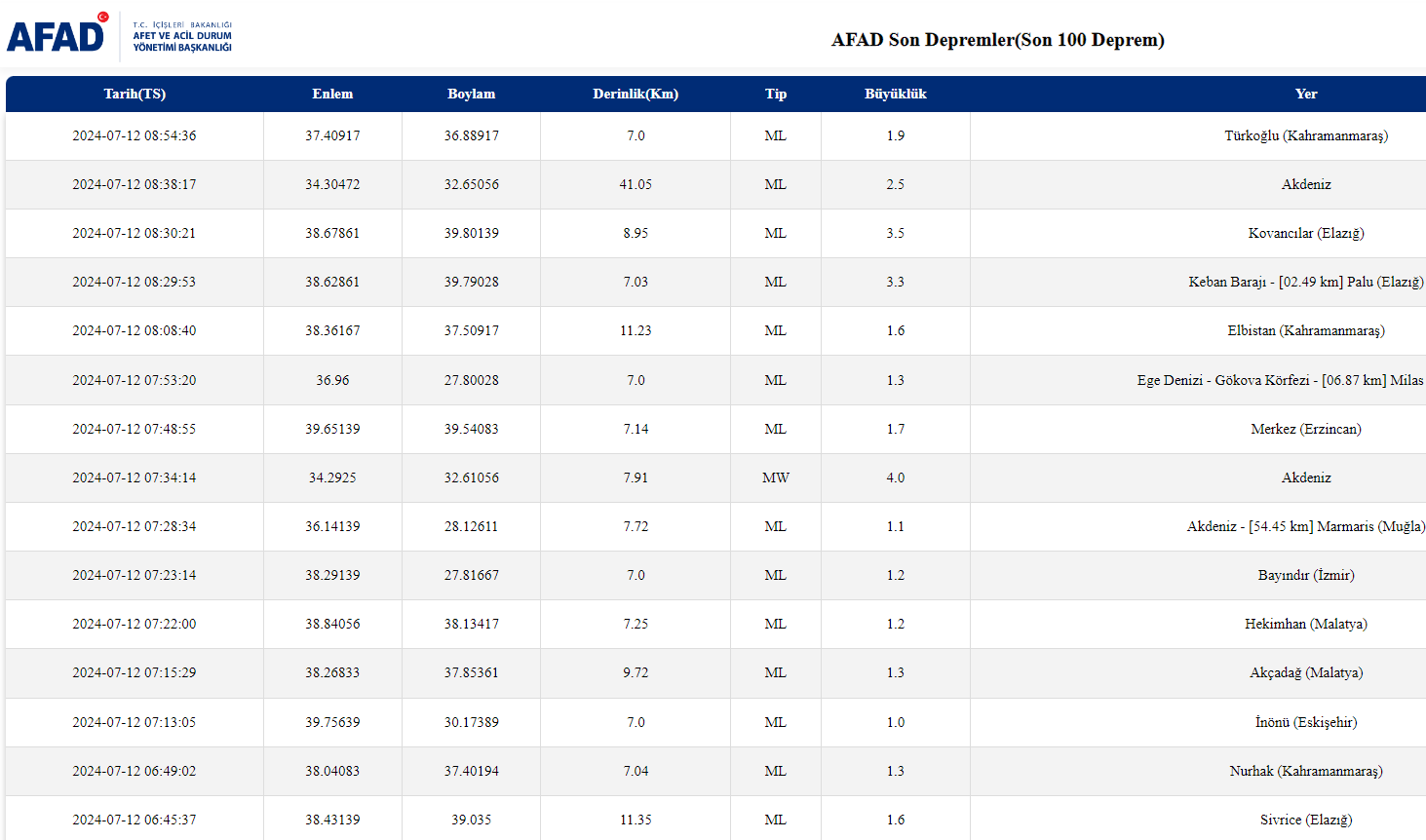This screenshot has height=840, width=1426.
Task: Click magnitude value 1.0
Action: click(x=896, y=722)
